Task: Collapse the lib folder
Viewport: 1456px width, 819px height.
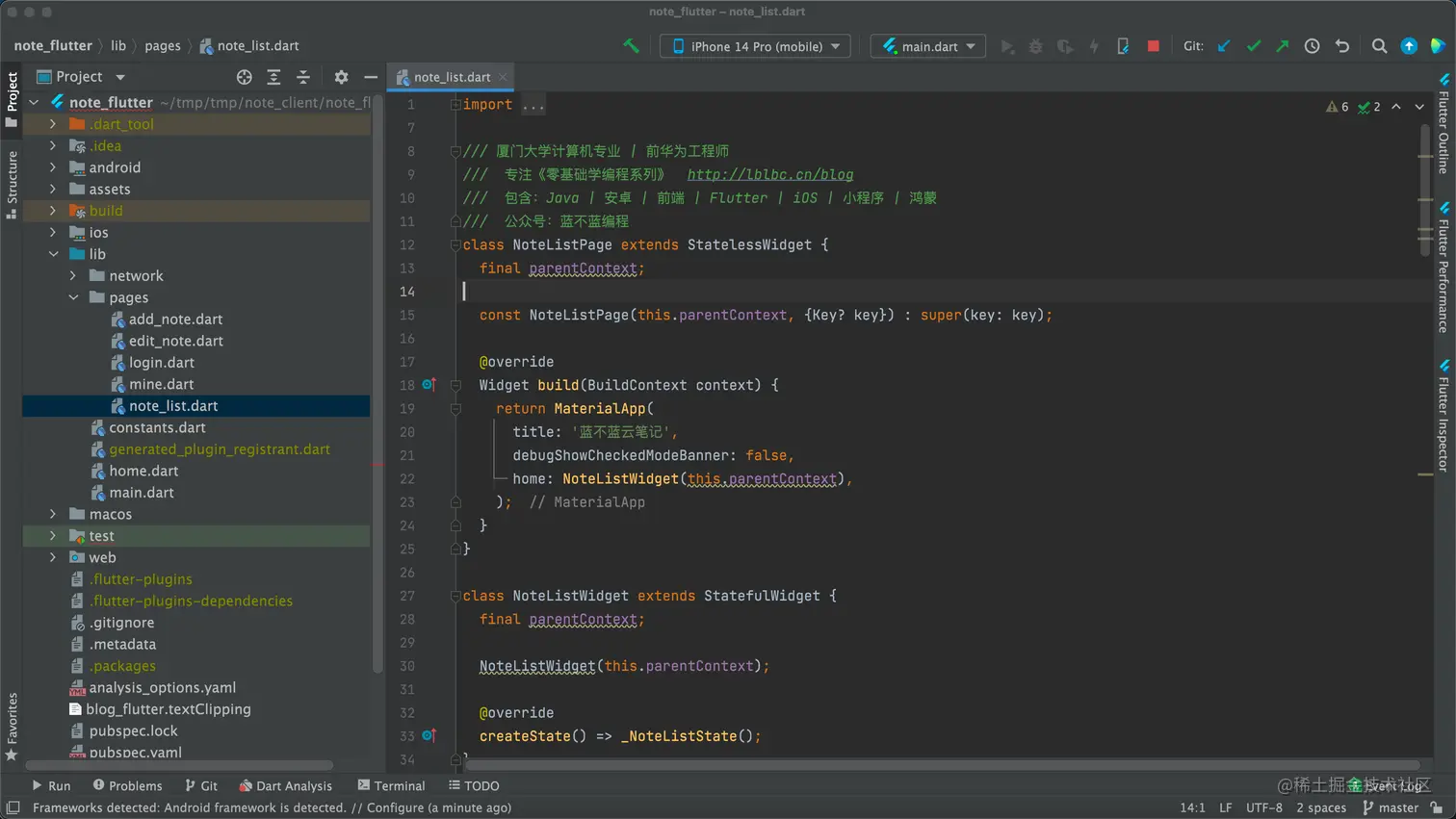Action: [x=53, y=254]
